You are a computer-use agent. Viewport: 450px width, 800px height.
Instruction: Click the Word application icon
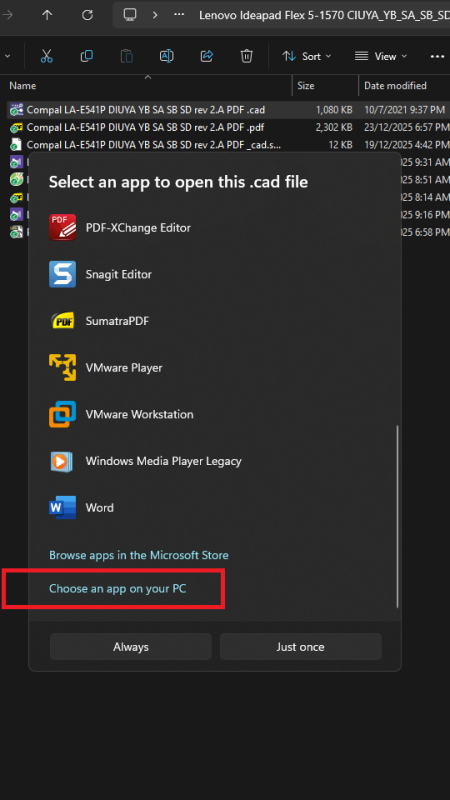pyautogui.click(x=62, y=508)
